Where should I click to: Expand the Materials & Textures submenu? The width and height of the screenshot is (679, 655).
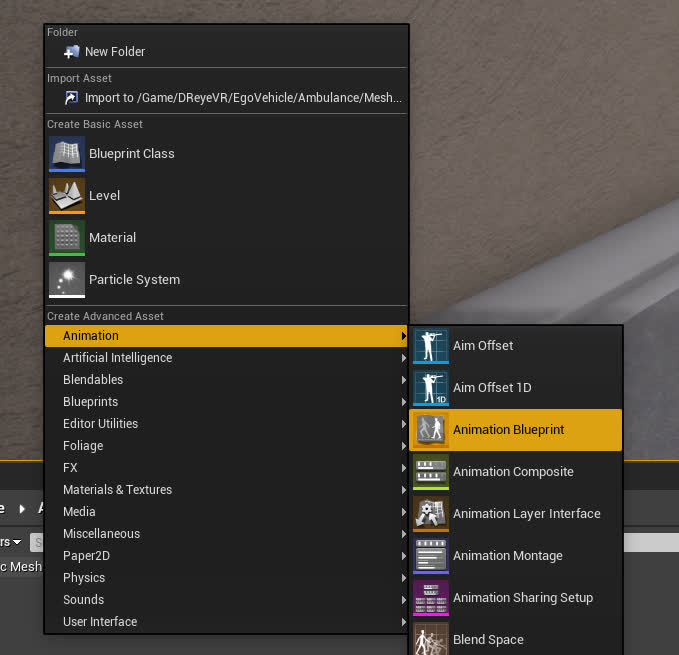(x=117, y=490)
